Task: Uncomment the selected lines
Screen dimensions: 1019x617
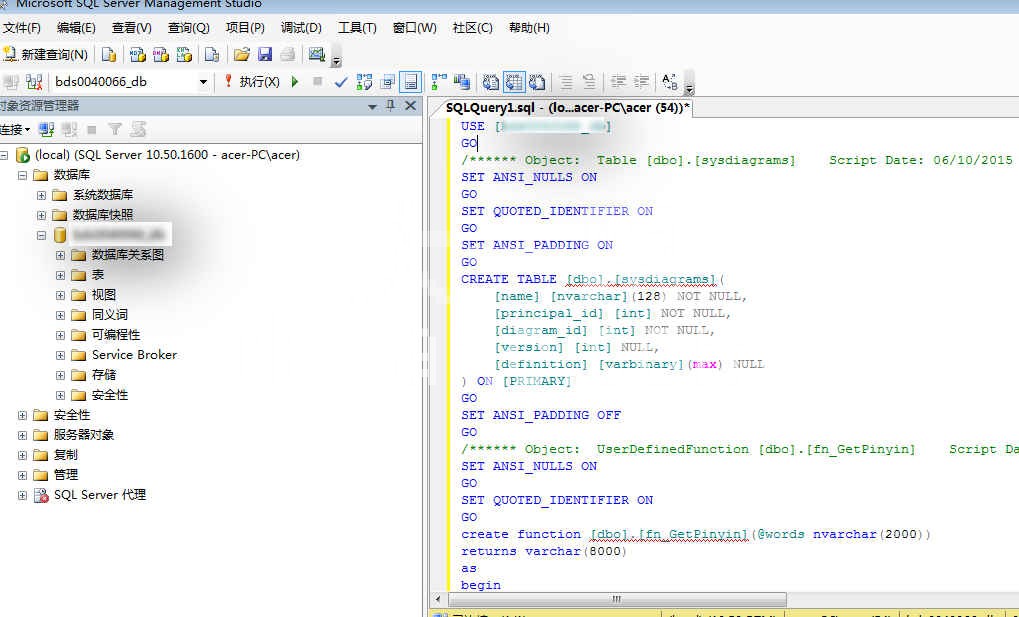Action: click(x=589, y=82)
